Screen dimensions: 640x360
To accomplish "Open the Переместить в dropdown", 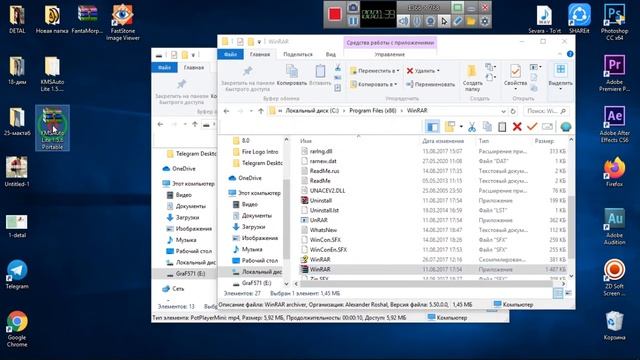I will (375, 71).
